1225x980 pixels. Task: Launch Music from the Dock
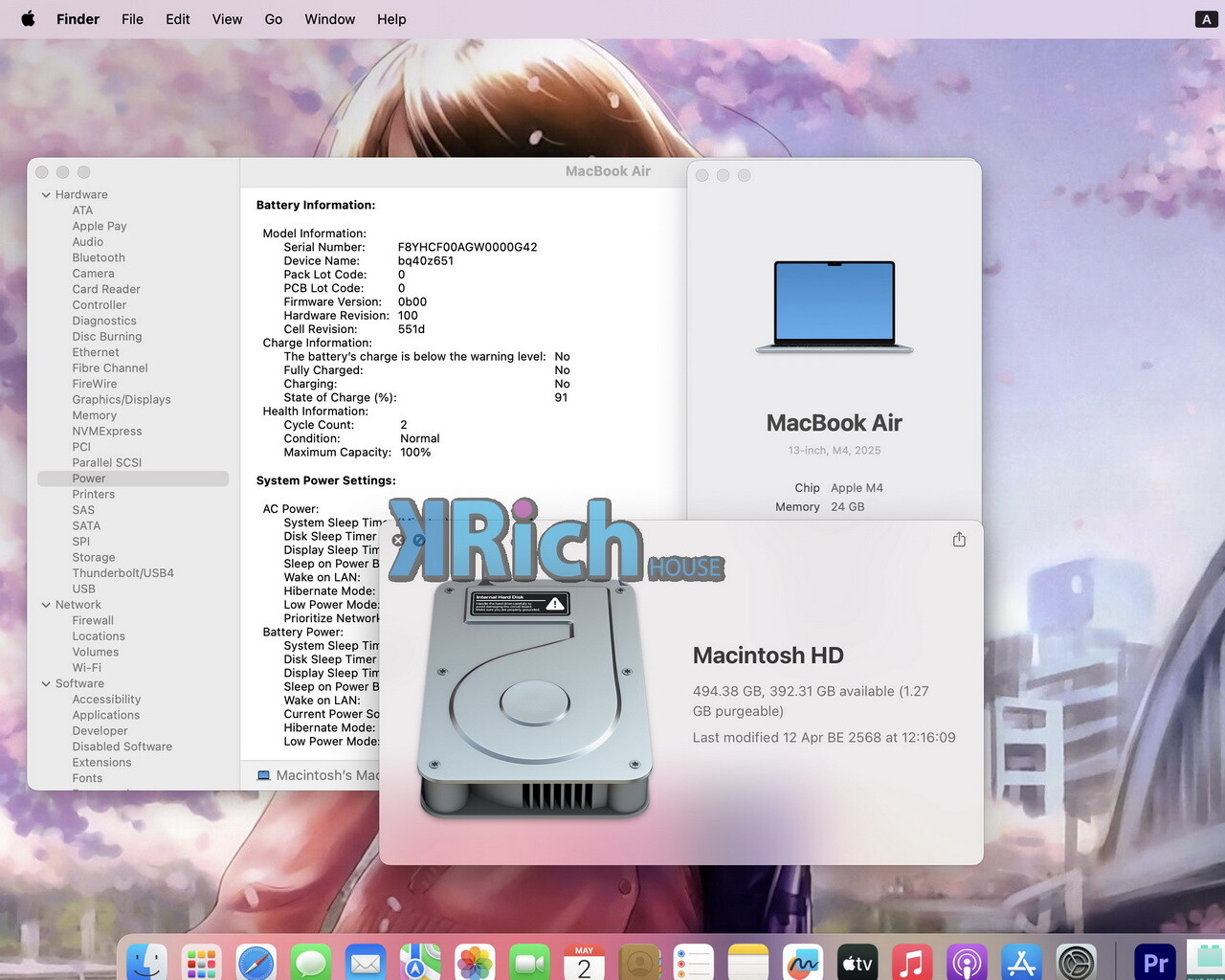[x=912, y=962]
